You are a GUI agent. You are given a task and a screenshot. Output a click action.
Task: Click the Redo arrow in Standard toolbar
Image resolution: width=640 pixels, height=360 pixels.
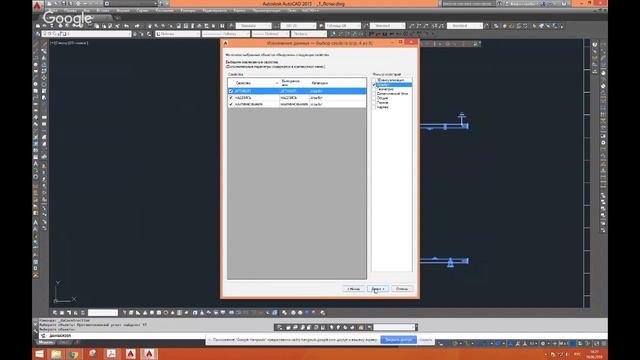click(137, 26)
